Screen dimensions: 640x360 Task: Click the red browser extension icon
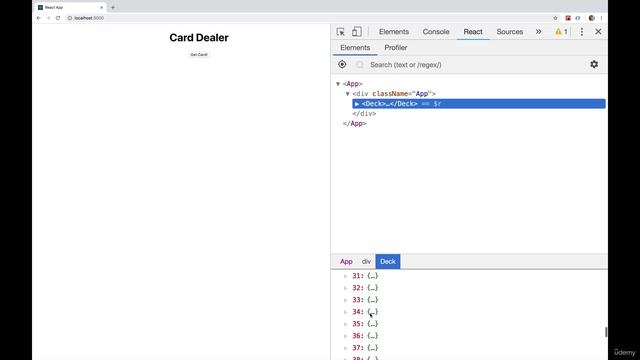(x=568, y=18)
